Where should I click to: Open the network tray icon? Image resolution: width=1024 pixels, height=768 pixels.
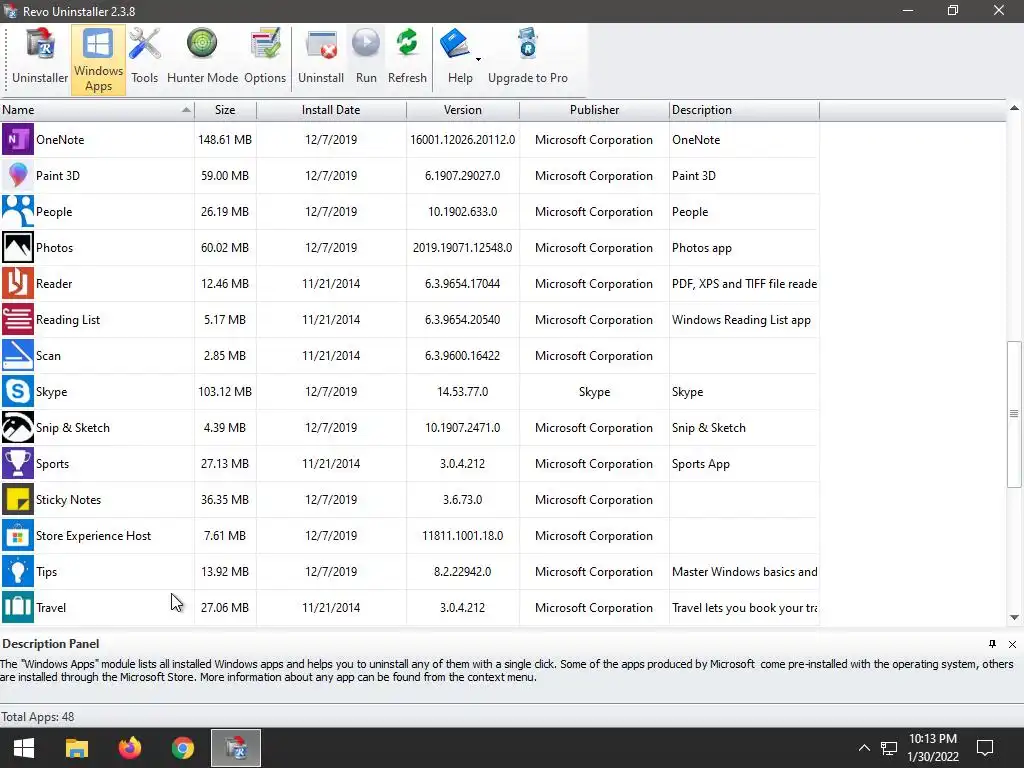(889, 748)
